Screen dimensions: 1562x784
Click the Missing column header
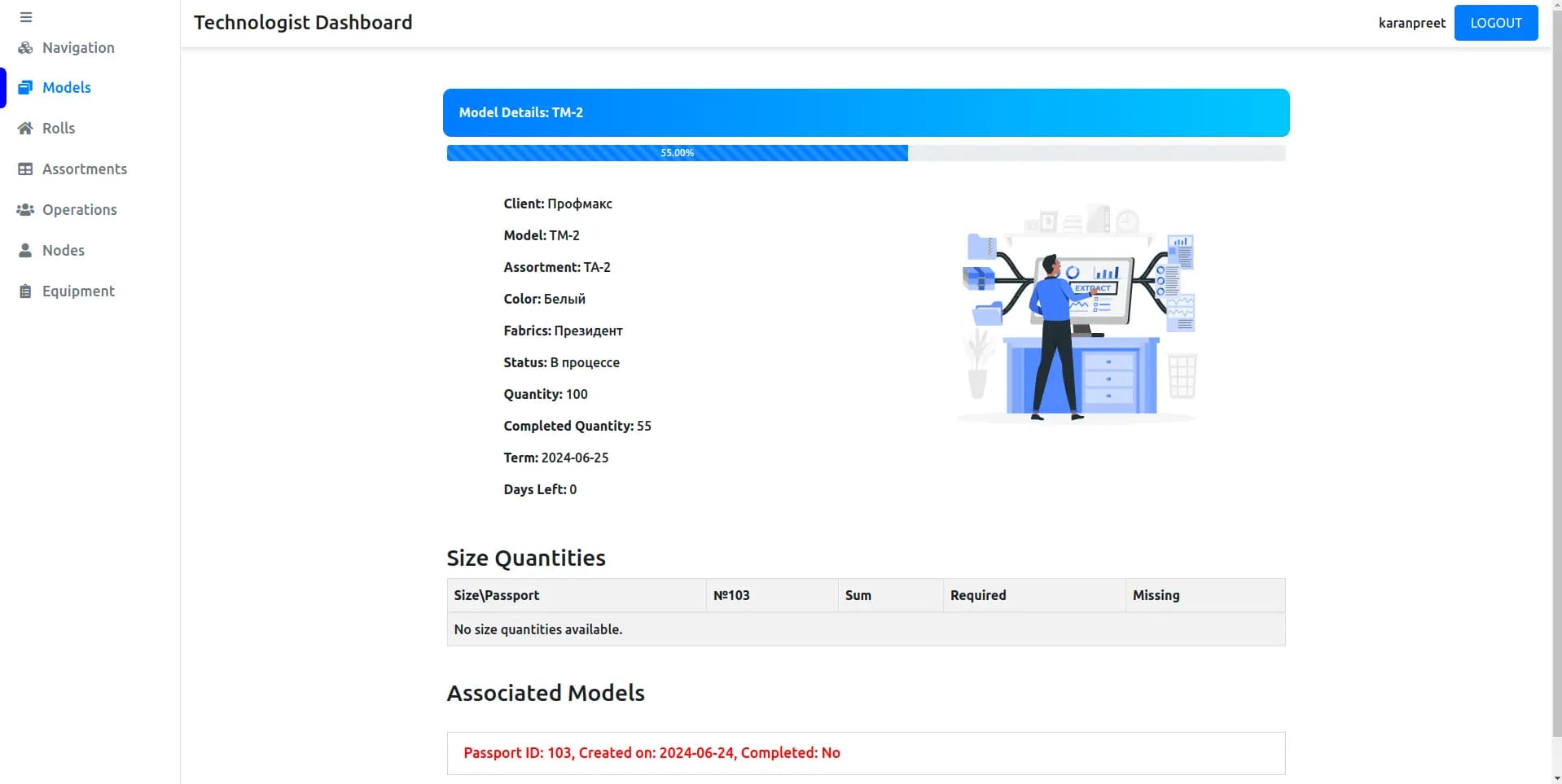1205,595
